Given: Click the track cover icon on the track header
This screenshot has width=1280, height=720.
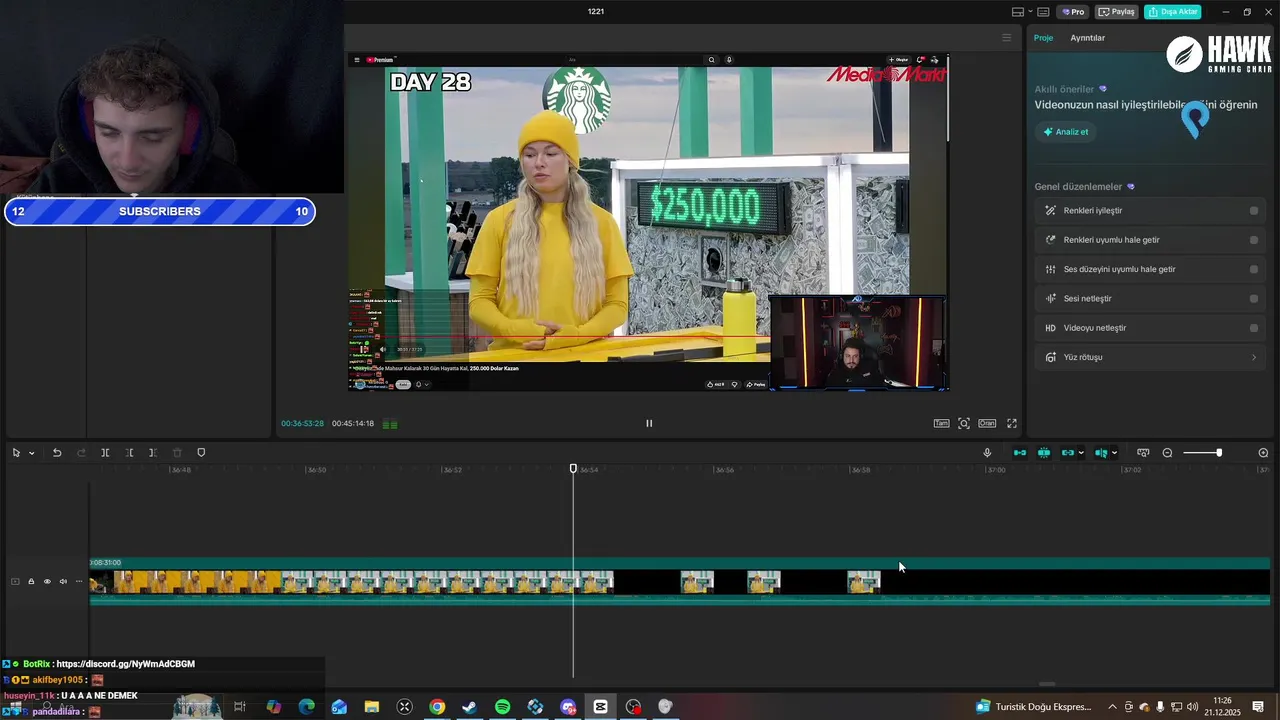Looking at the screenshot, I should click(15, 581).
